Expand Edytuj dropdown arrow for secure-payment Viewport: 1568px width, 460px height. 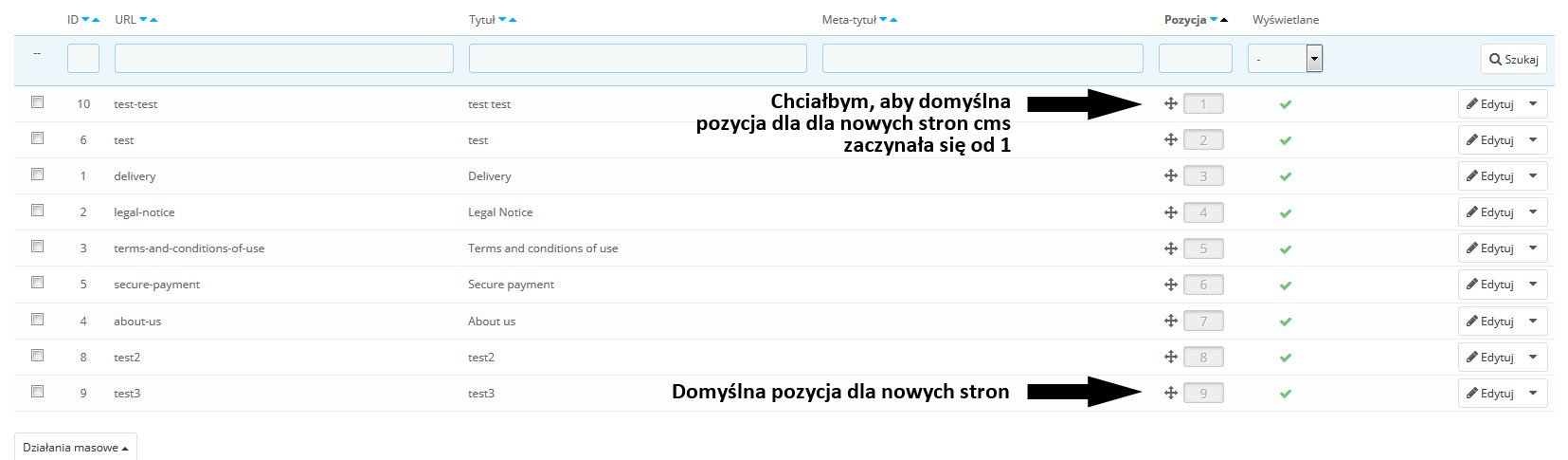click(x=1534, y=285)
